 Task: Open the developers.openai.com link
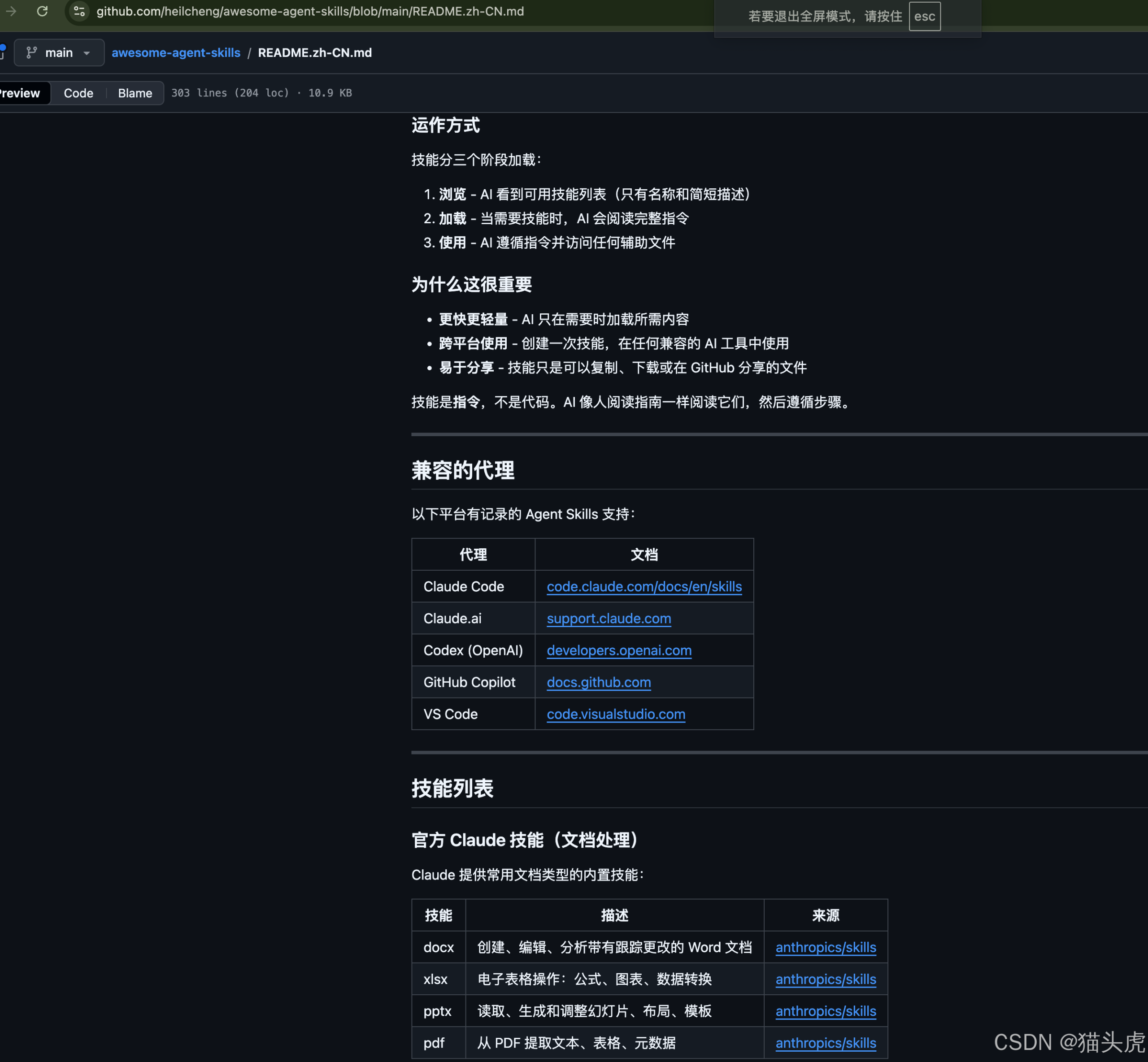tap(619, 650)
